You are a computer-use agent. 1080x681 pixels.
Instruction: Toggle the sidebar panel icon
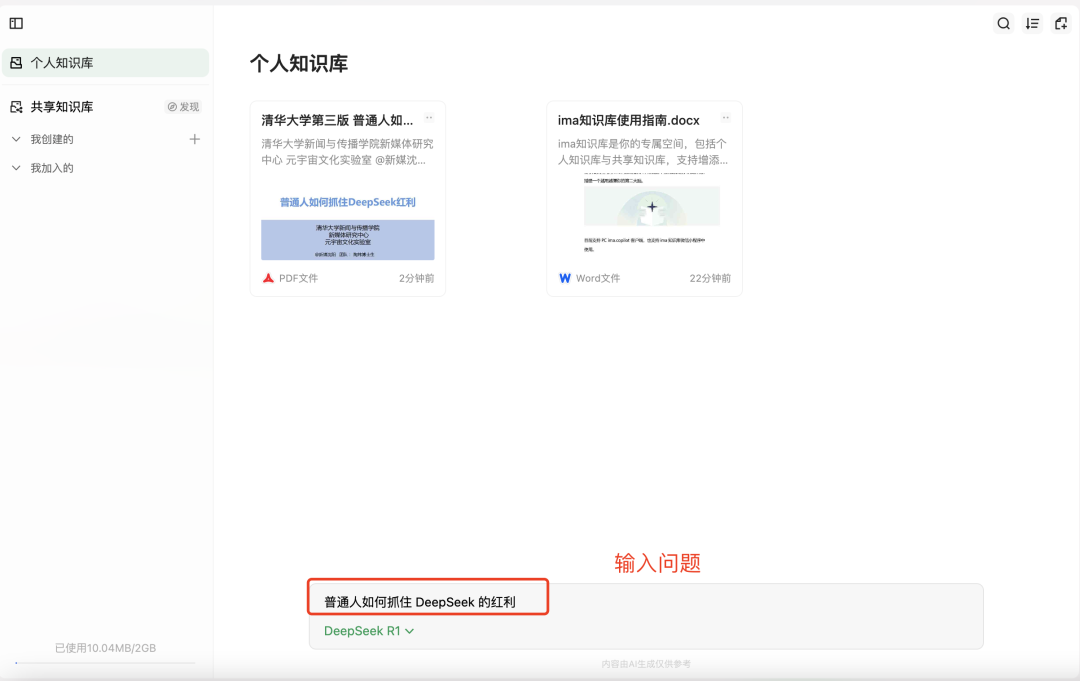point(17,23)
